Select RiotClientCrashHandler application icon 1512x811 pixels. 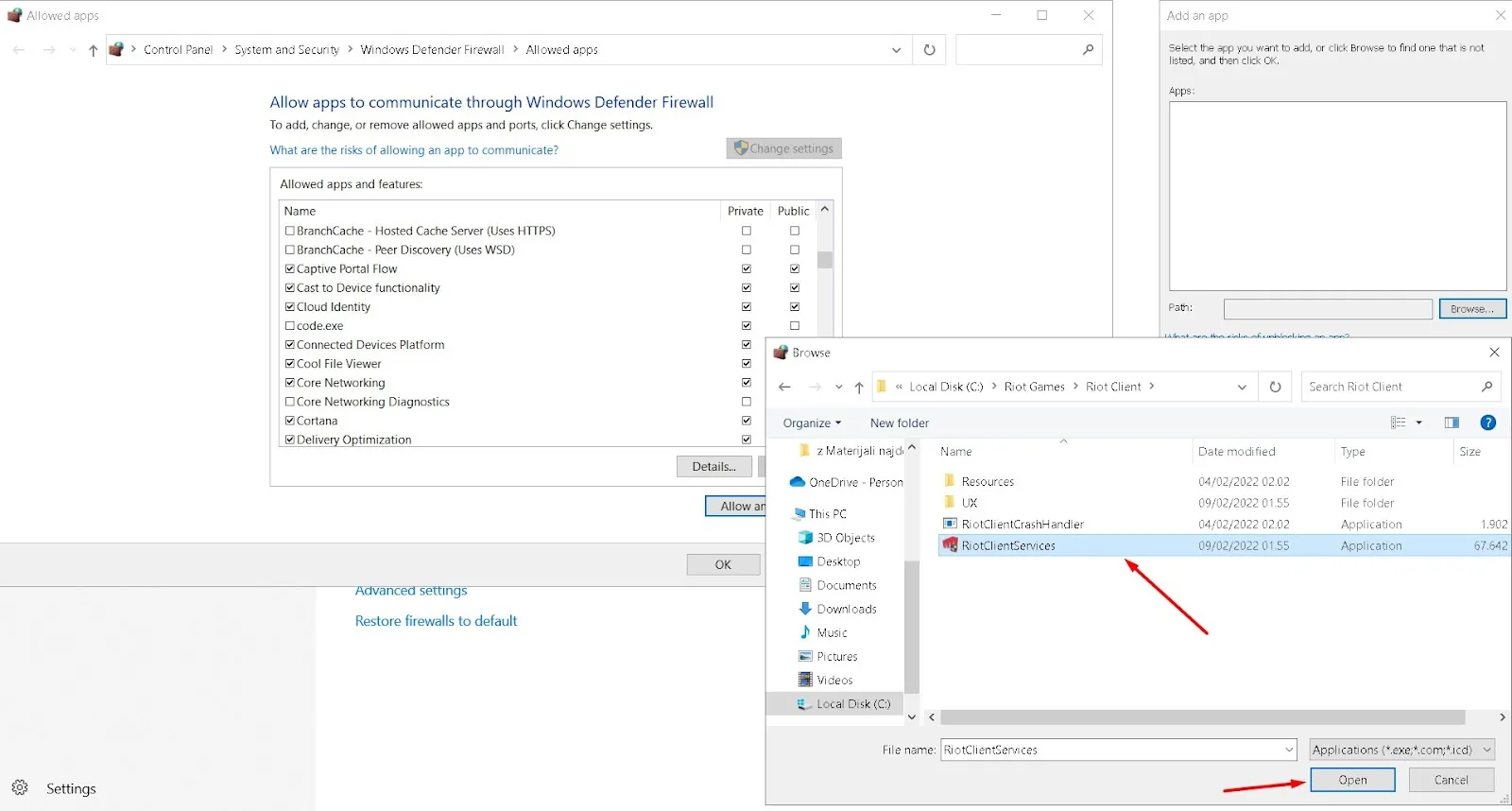click(x=950, y=524)
